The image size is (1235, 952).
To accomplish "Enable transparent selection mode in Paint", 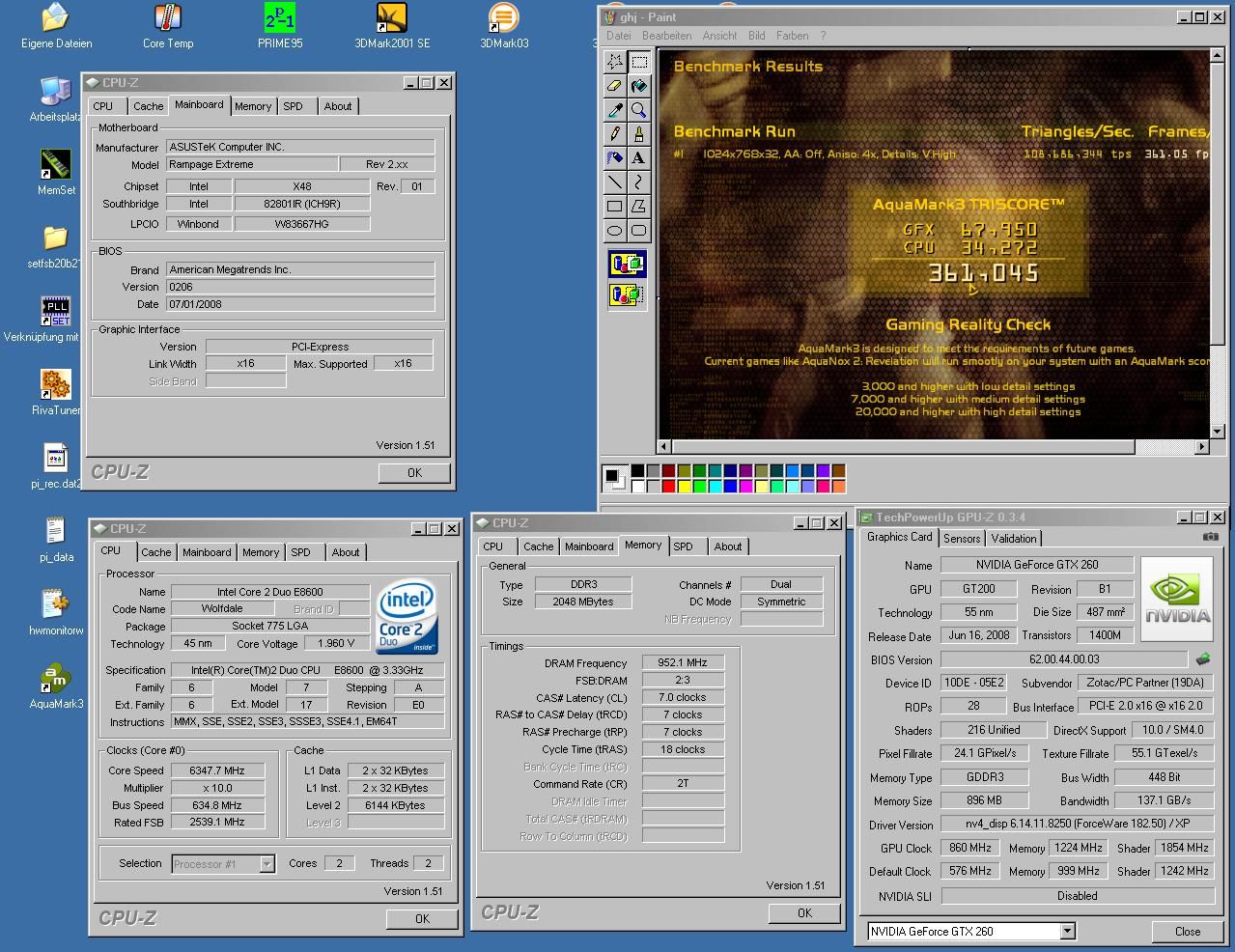I will tap(627, 294).
